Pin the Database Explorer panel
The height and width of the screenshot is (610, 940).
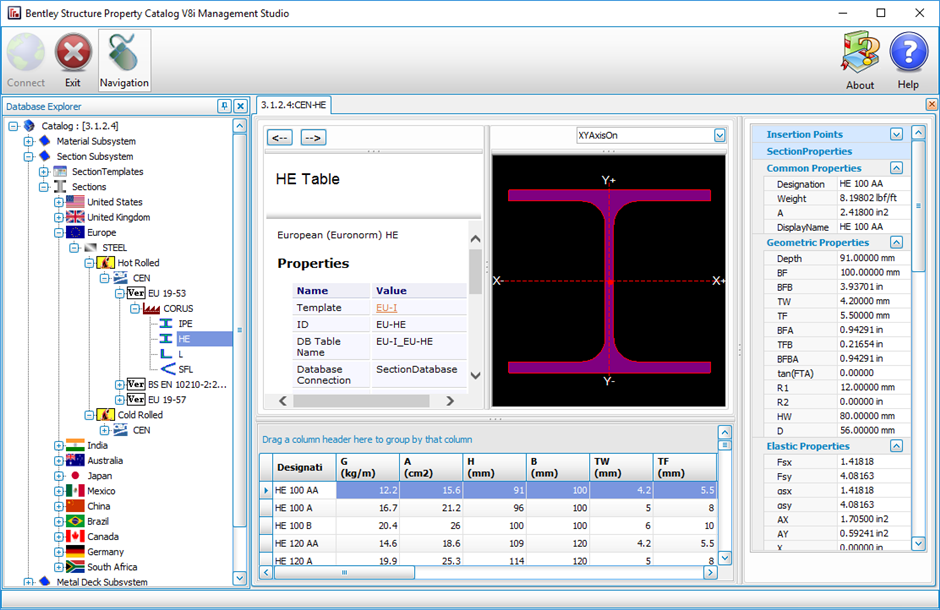point(224,106)
